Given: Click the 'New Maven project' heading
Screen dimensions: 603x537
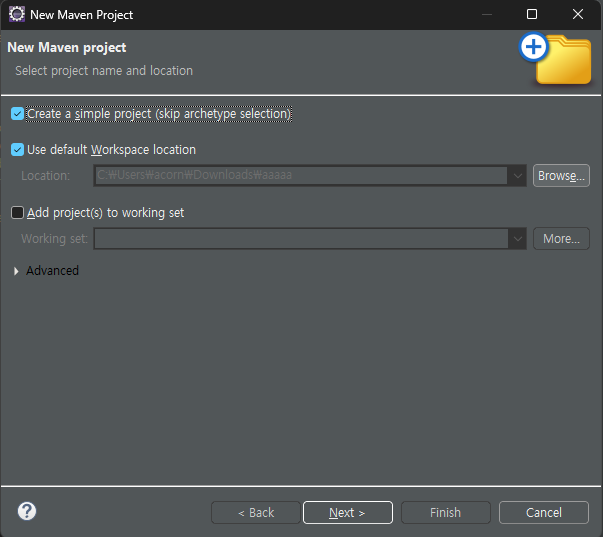Looking at the screenshot, I should [67, 47].
